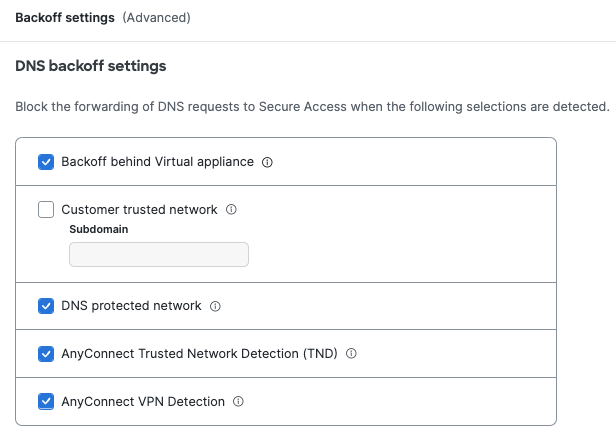Viewport: 616px width, 439px height.
Task: Untick AnyConnect Trusted Network Detection (TND) checkbox
Action: tap(46, 354)
